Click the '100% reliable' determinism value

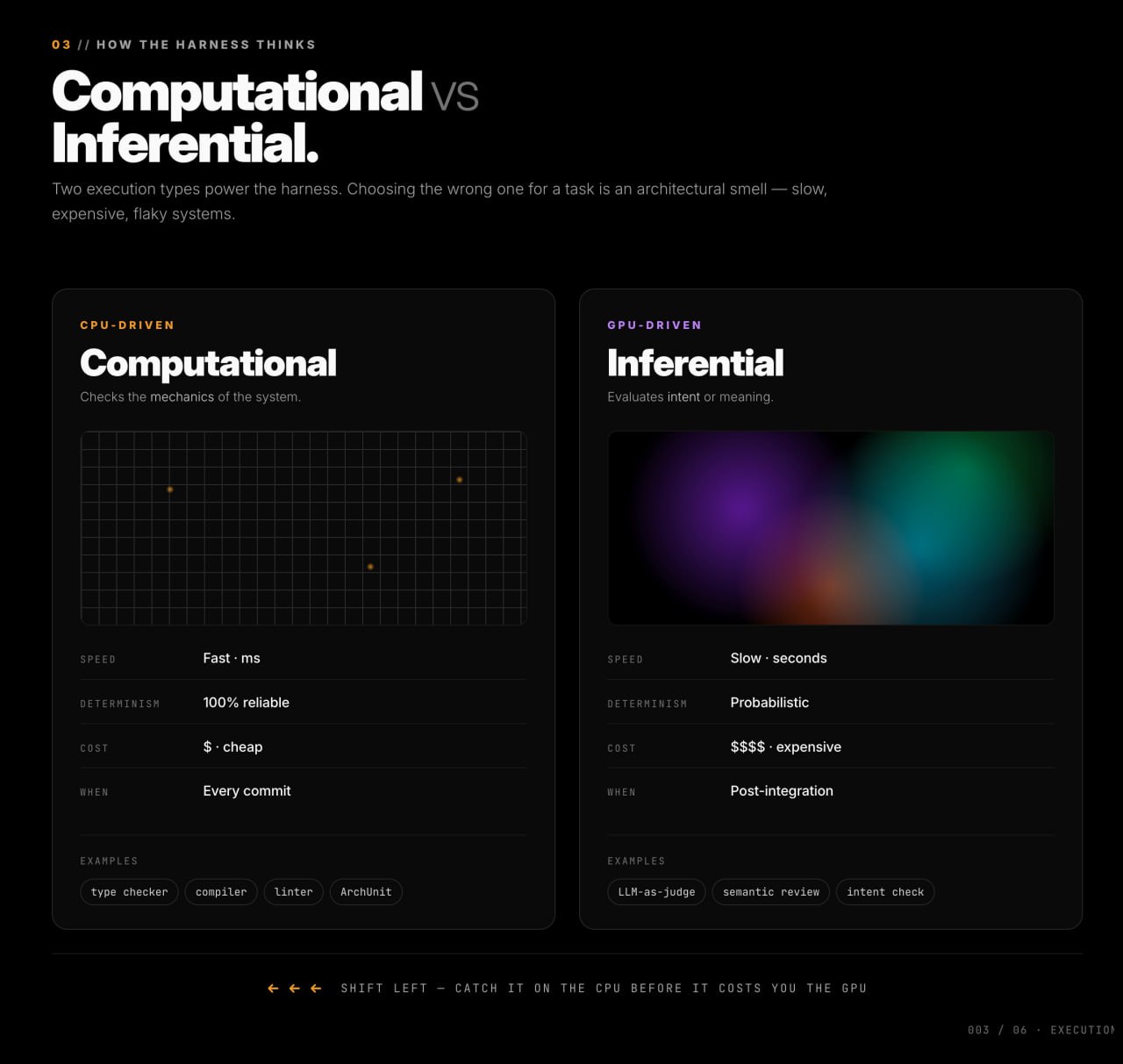point(247,703)
